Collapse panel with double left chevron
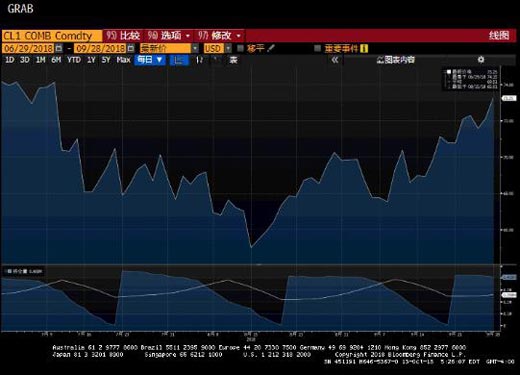The width and height of the screenshot is (520, 375). tap(335, 60)
